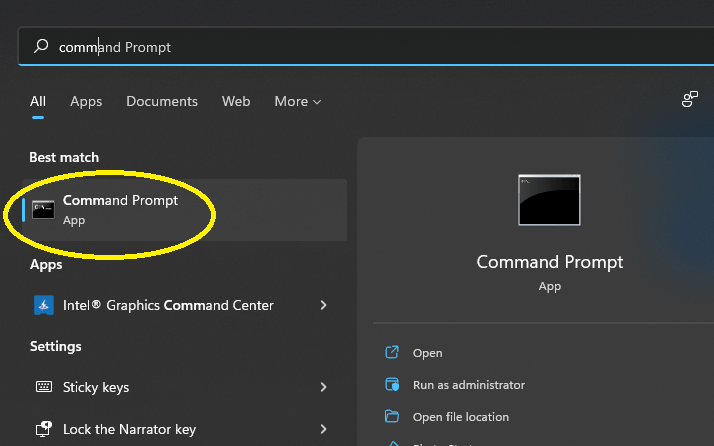Switch to the Web tab
714x446 pixels.
point(236,101)
